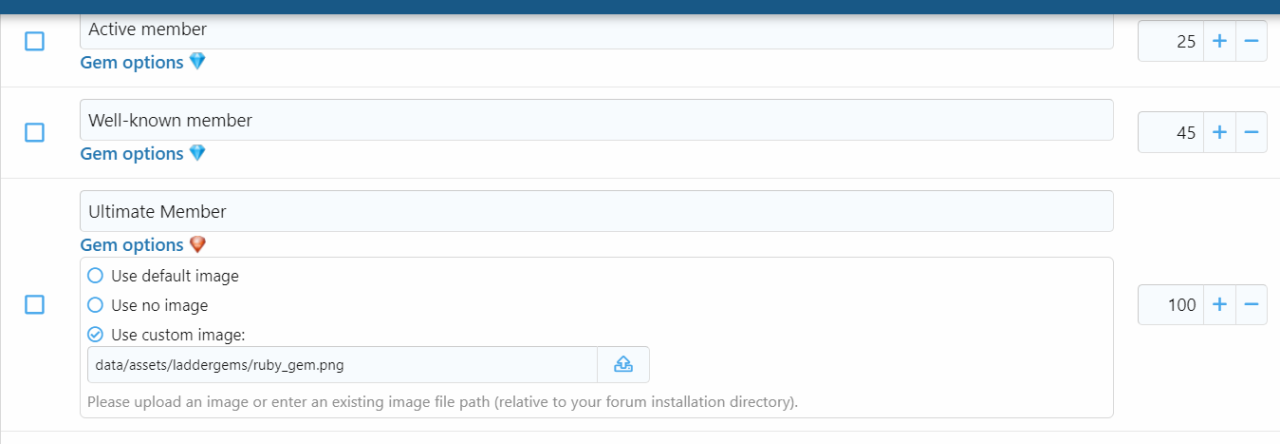Click the ruby_gem.png image path field
Viewport: 1280px width, 444px height.
click(x=342, y=365)
